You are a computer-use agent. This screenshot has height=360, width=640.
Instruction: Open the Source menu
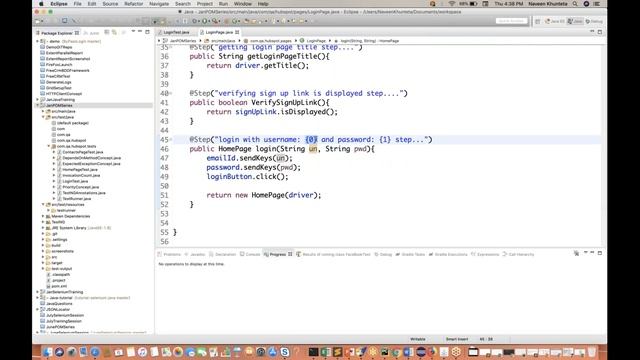pyautogui.click(x=110, y=4)
